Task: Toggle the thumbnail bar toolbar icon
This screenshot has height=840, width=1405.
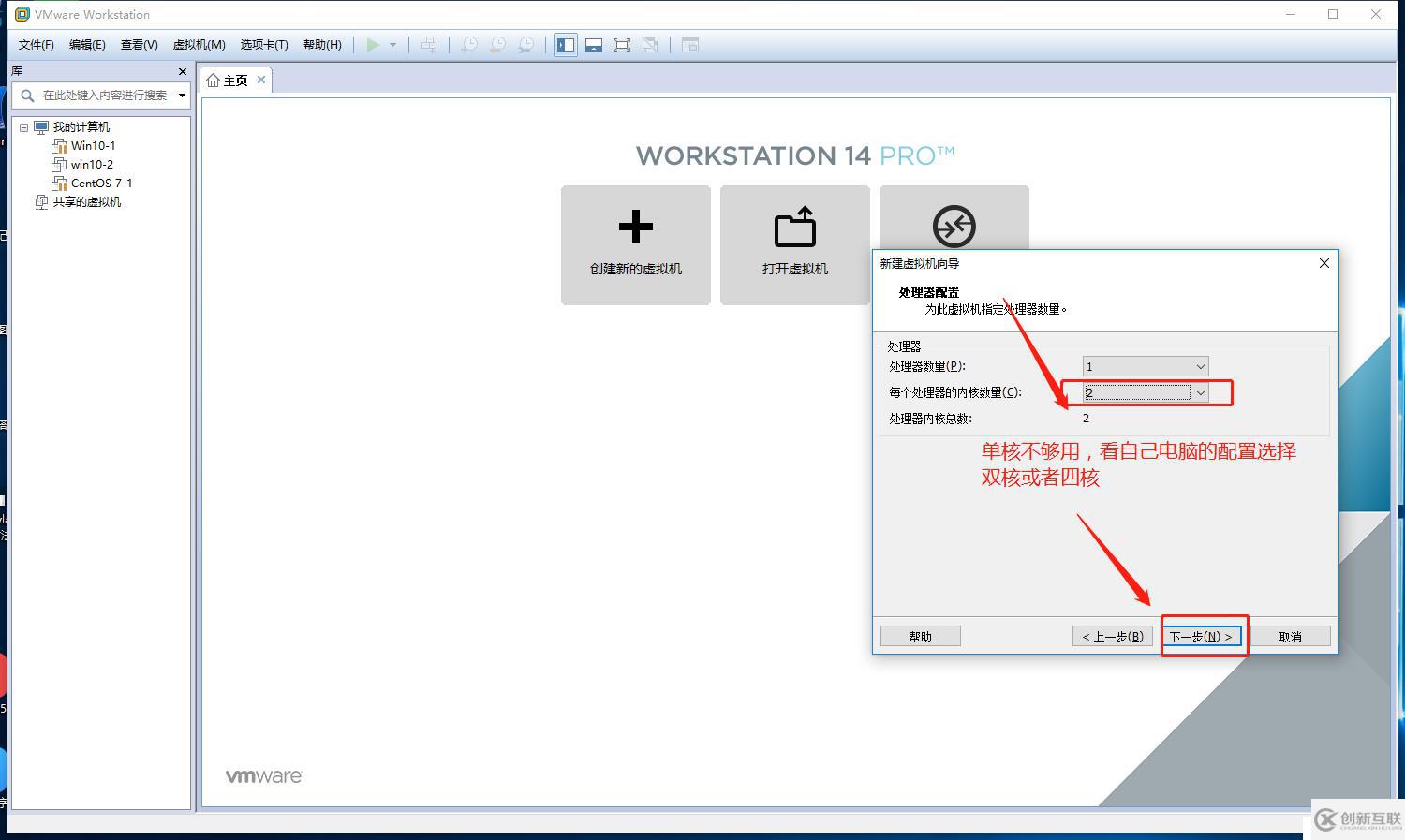Action: click(x=594, y=45)
